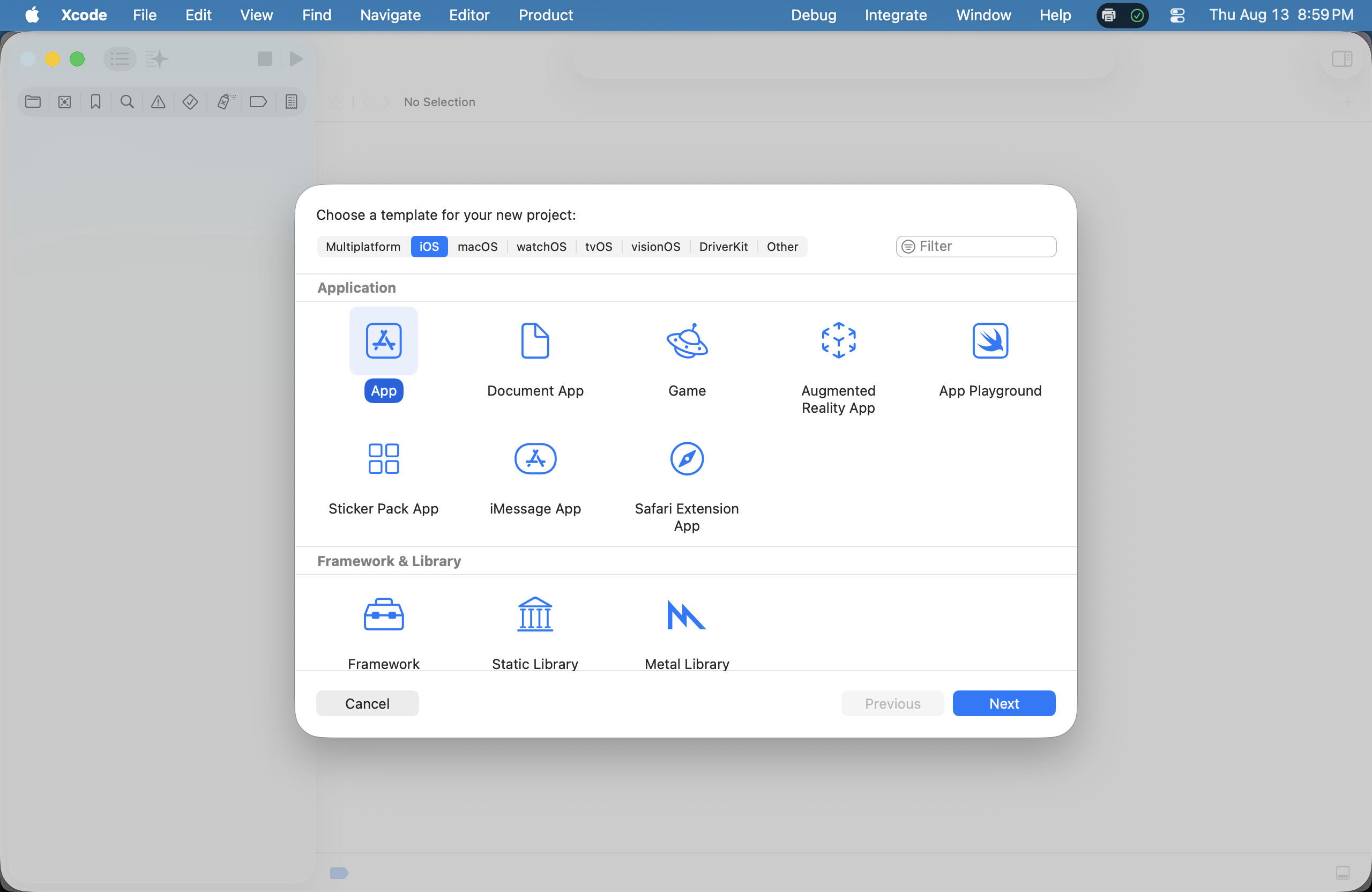
Task: Open the Integrate menu
Action: (896, 15)
